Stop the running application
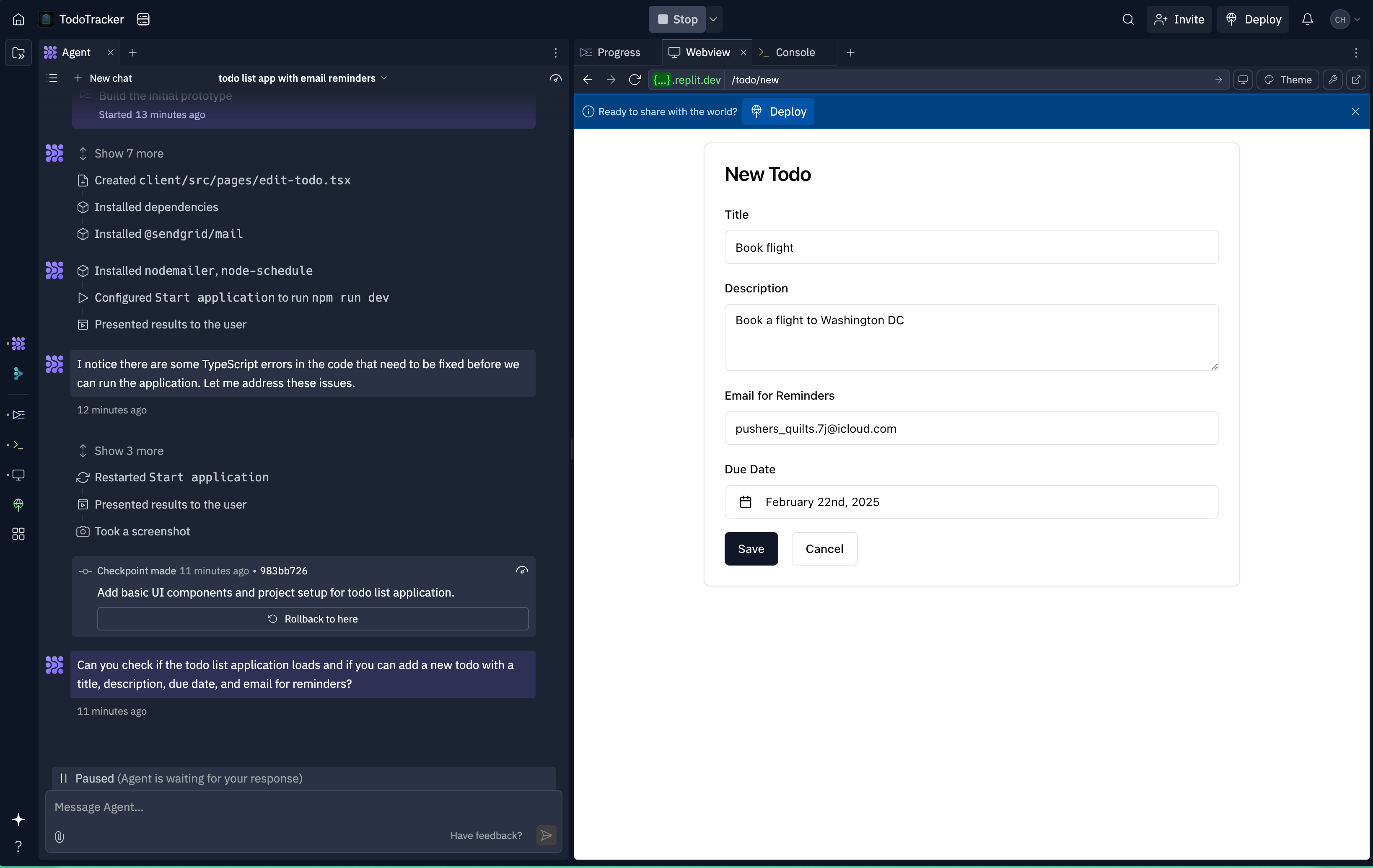The image size is (1373, 868). [x=677, y=19]
